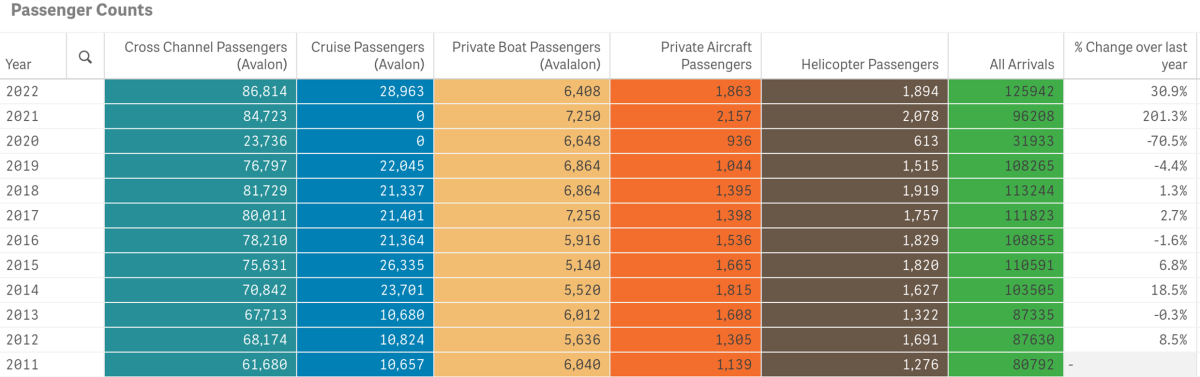Click Helicopter Passengers column header
1200x377 pixels.
pos(870,64)
